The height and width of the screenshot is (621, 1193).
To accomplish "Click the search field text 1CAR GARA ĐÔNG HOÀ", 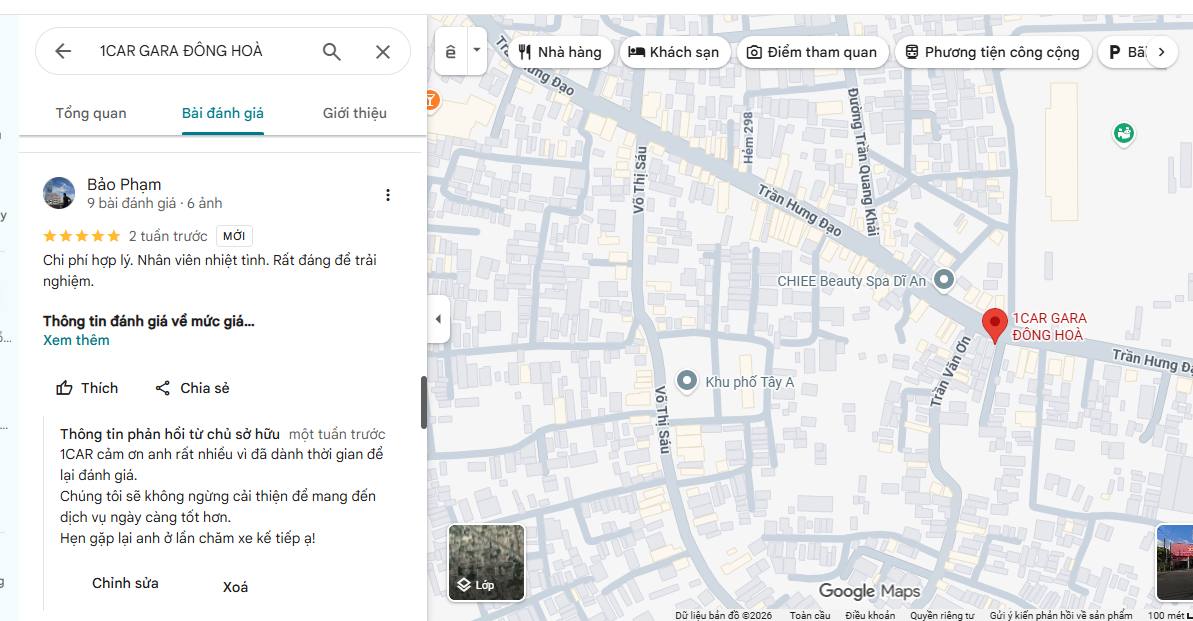I will (x=181, y=51).
